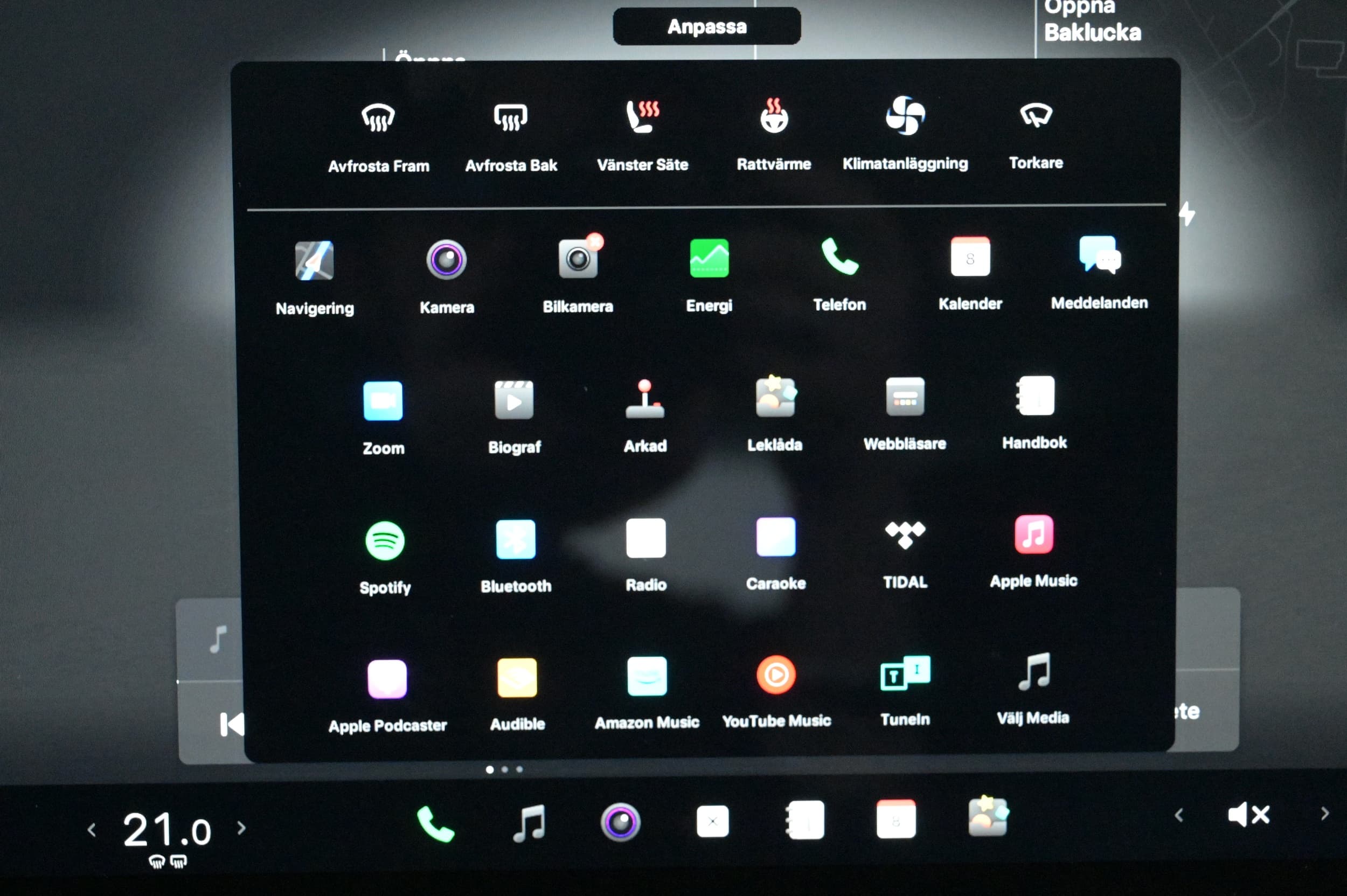The width and height of the screenshot is (1347, 896).
Task: Open music note in bottom dock
Action: coord(529,823)
